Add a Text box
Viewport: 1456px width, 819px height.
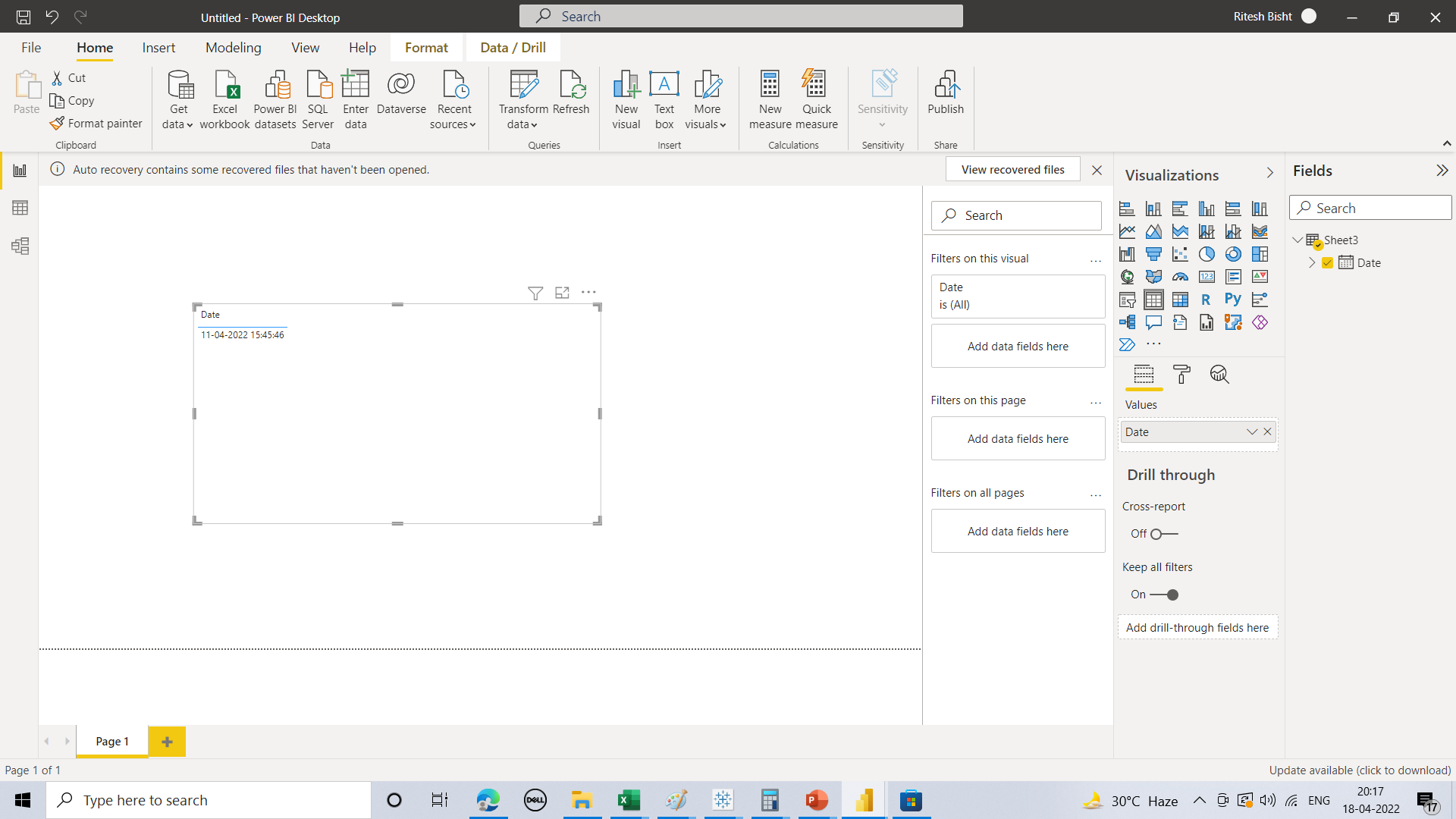[x=664, y=100]
